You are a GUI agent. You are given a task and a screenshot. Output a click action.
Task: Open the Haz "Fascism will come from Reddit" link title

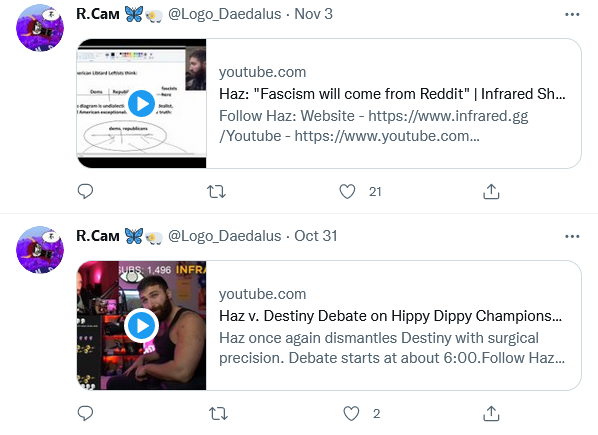click(x=392, y=94)
